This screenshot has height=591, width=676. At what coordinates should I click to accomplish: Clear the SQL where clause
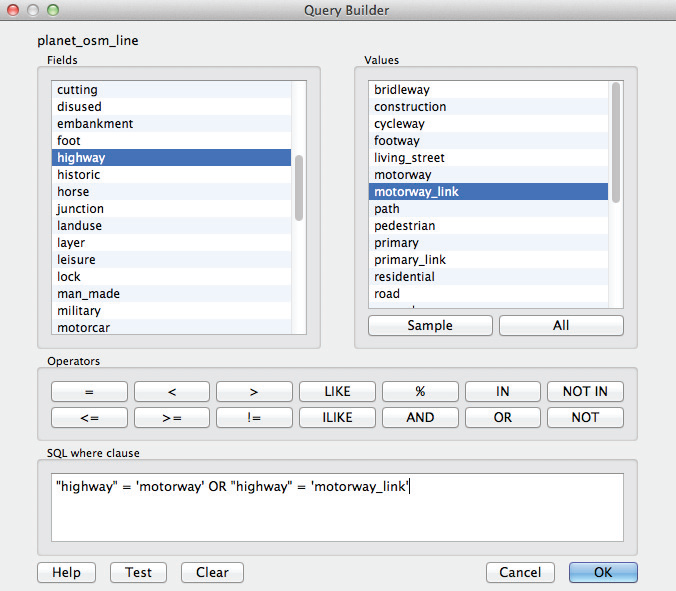[x=212, y=572]
